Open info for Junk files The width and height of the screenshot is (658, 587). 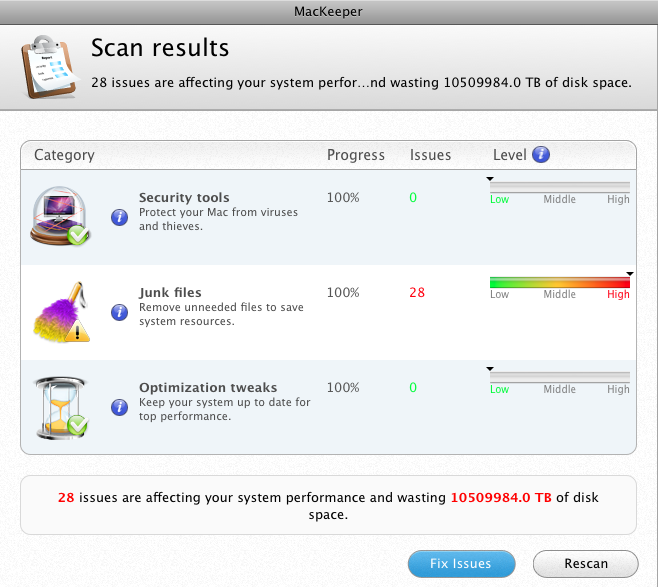tap(119, 312)
